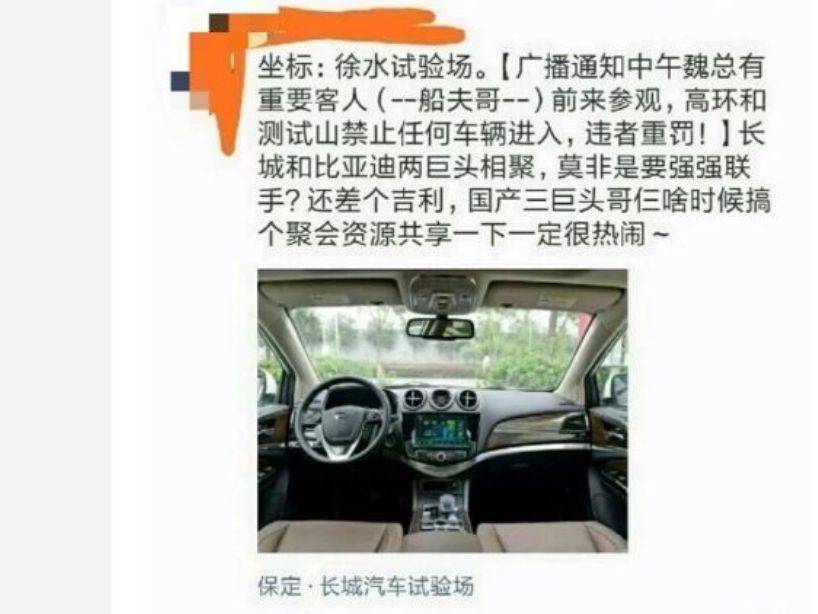Click the passenger side sun visor
Viewport: 818px width, 614px height.
(555, 295)
